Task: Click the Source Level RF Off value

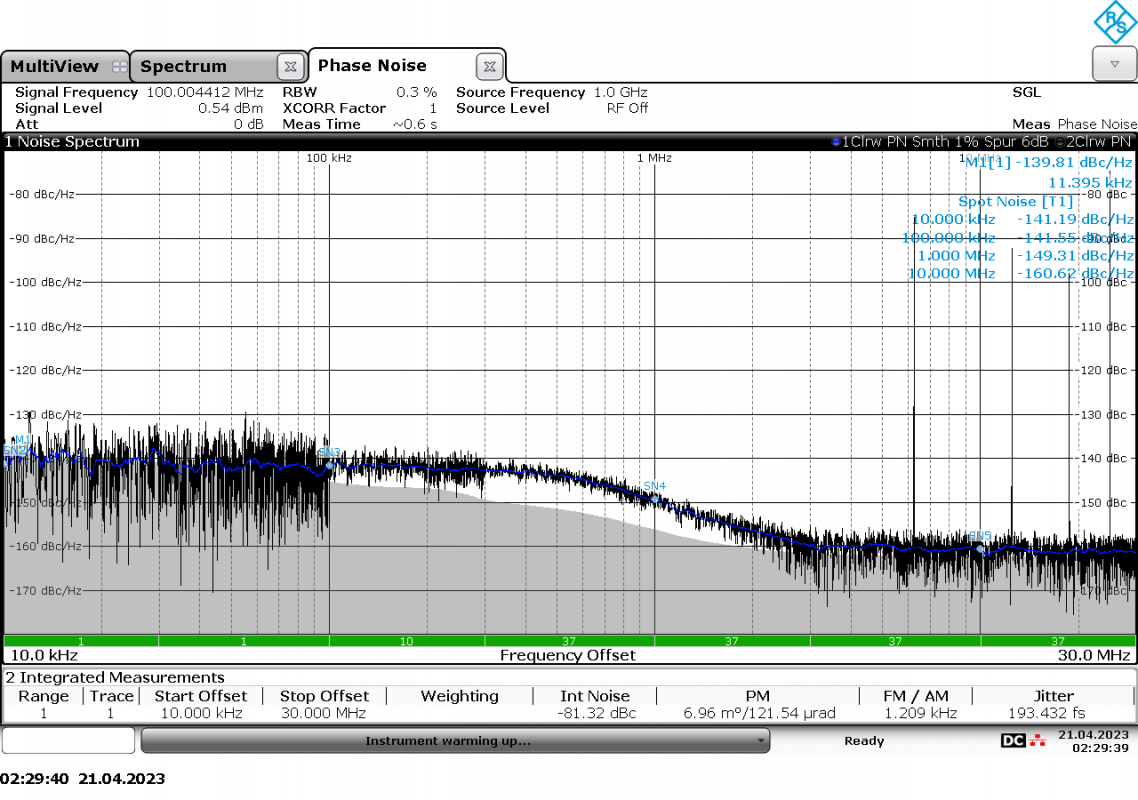Action: tap(627, 108)
